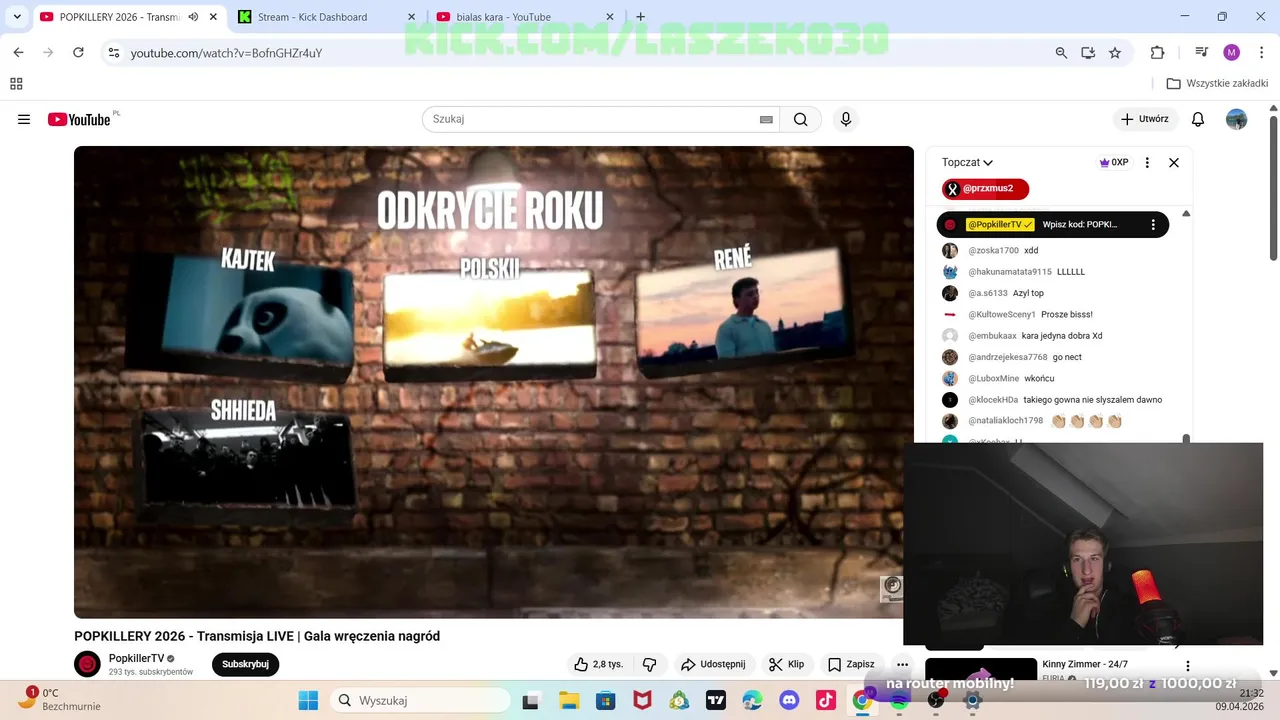
Task: Open YouTube notifications bell
Action: [1198, 119]
